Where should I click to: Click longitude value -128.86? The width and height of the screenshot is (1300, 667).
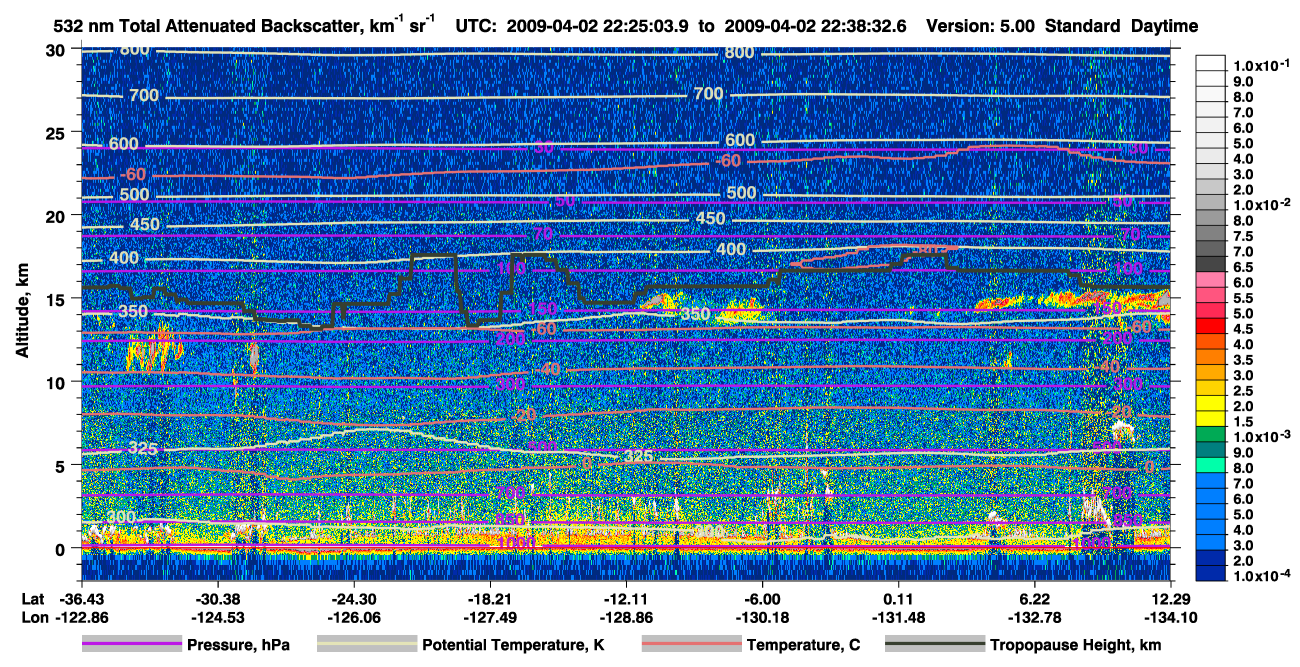pyautogui.click(x=626, y=618)
